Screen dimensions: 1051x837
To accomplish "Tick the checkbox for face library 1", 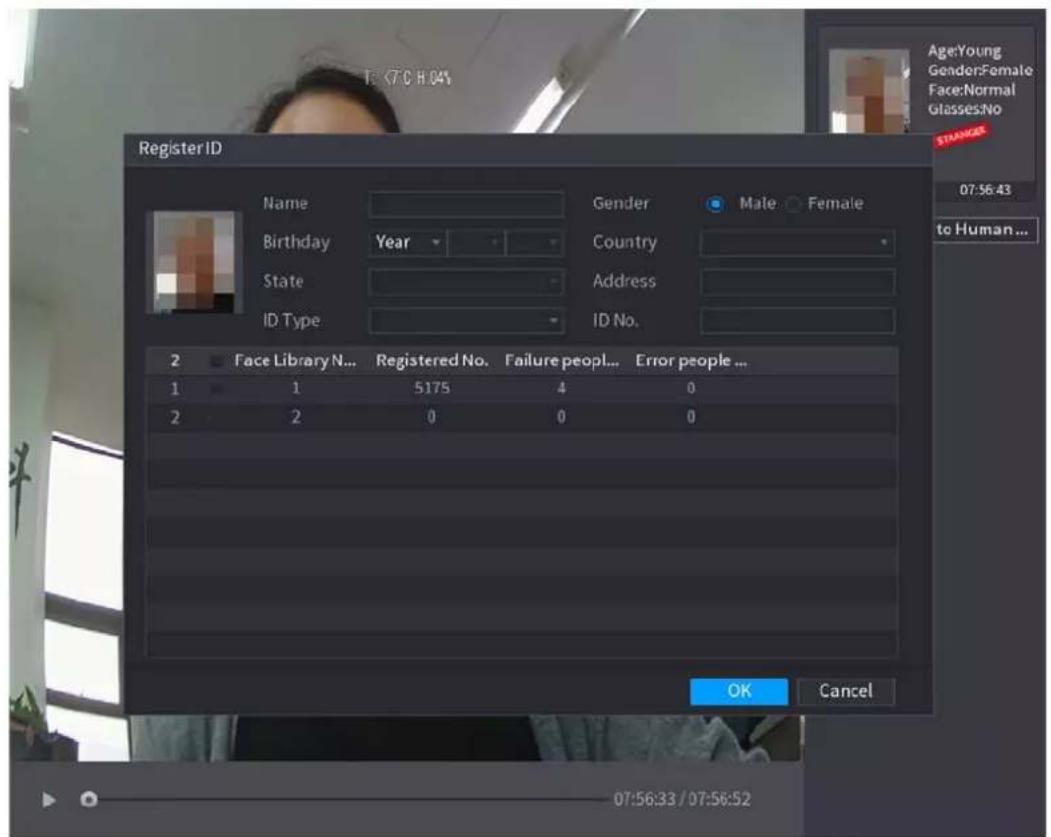I will point(216,389).
